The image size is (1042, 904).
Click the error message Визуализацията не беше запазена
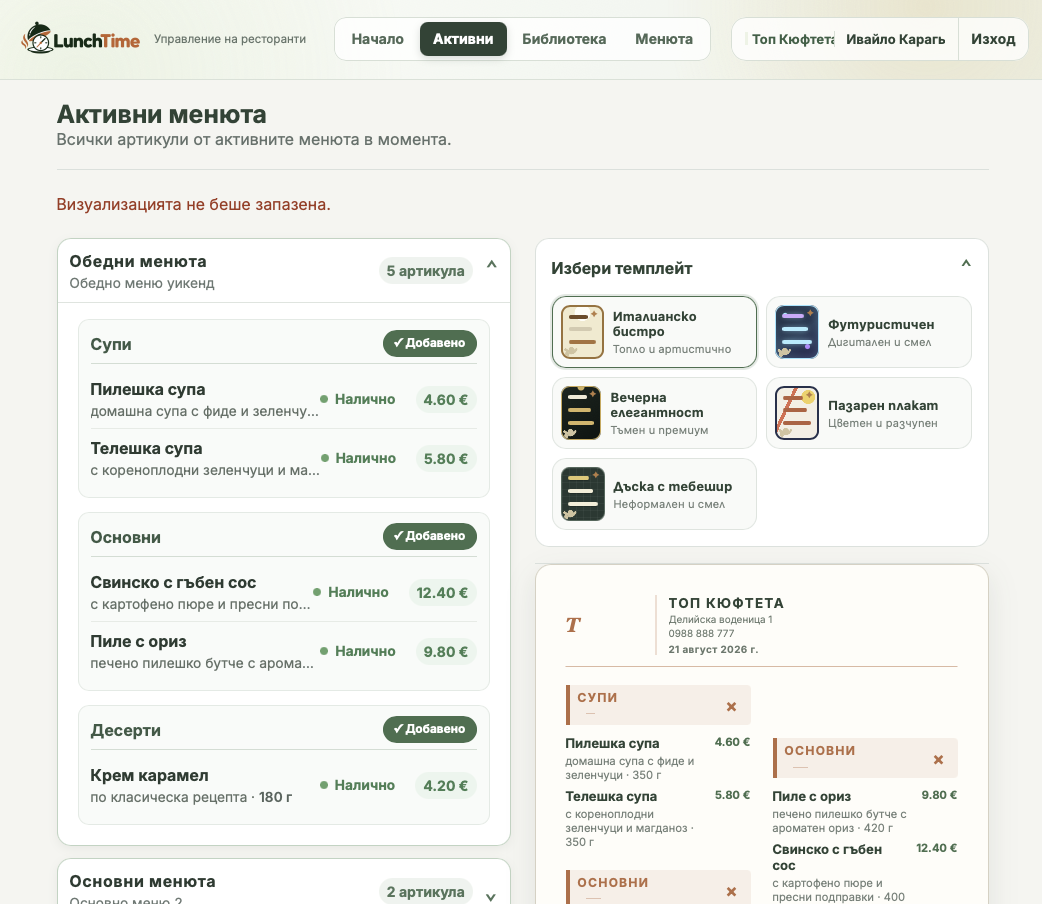(193, 204)
